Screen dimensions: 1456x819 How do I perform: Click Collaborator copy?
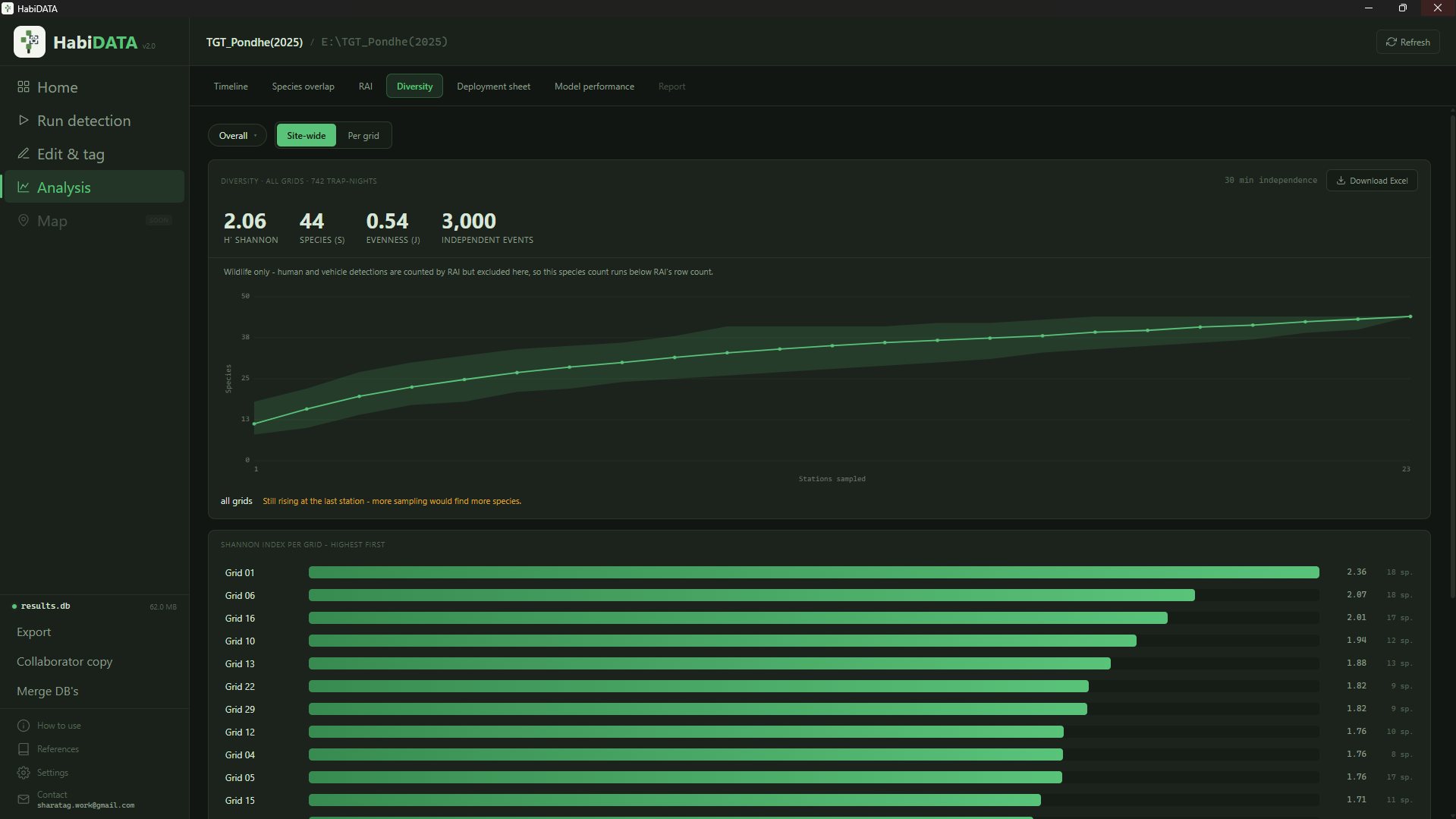(64, 662)
